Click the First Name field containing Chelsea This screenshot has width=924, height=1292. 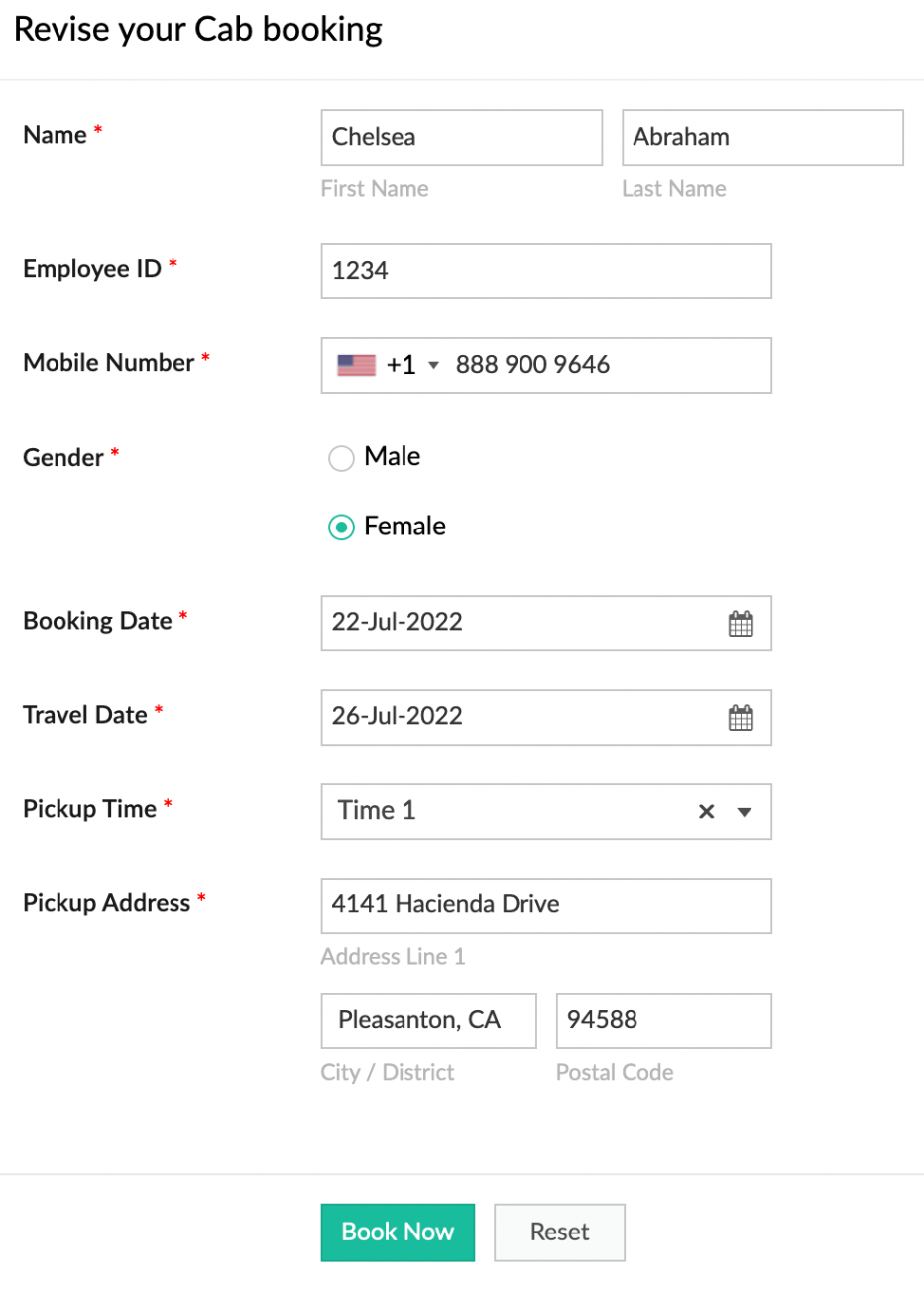pos(461,138)
